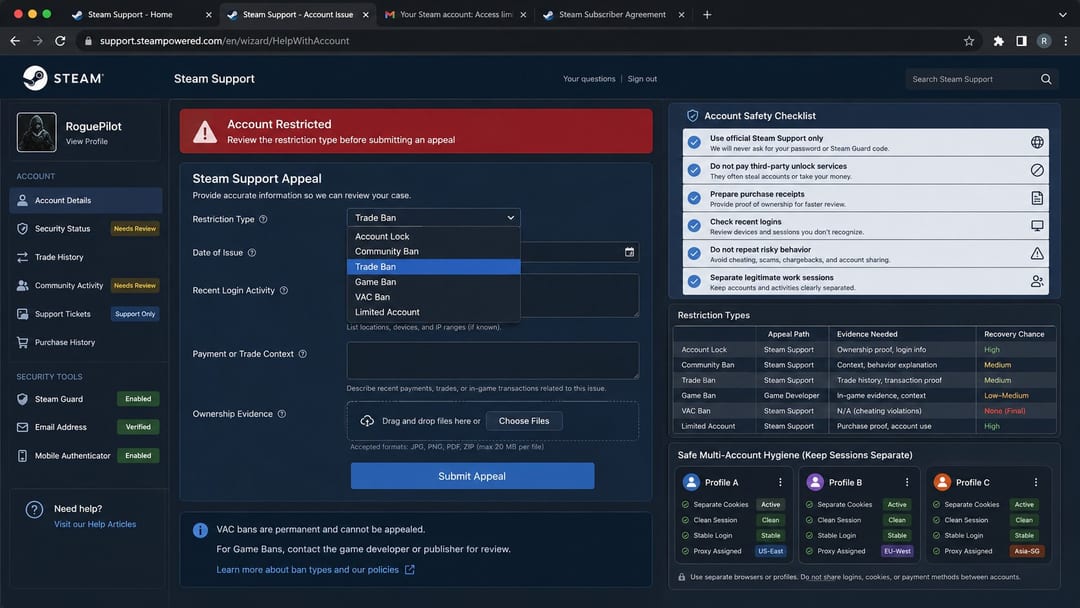The height and width of the screenshot is (608, 1080).
Task: Click the Choose Files button
Action: point(523,421)
